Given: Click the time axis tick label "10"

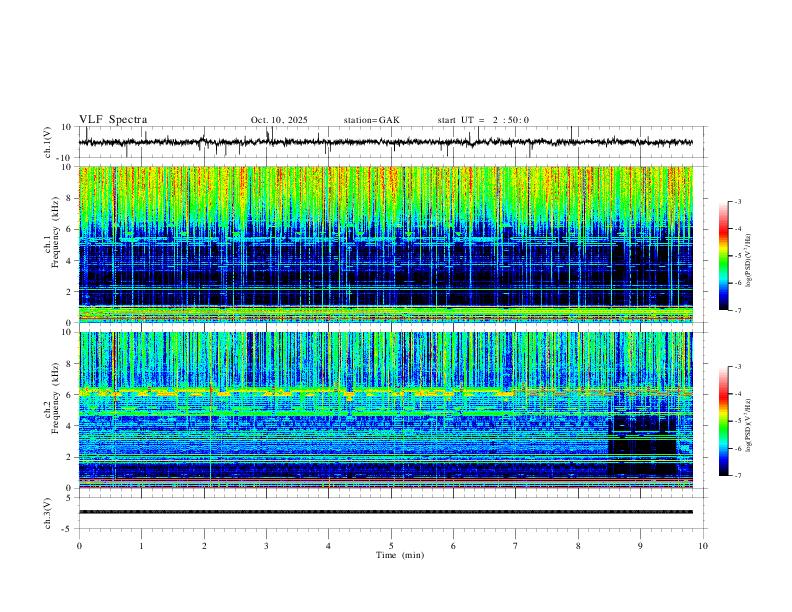Looking at the screenshot, I should tap(703, 546).
